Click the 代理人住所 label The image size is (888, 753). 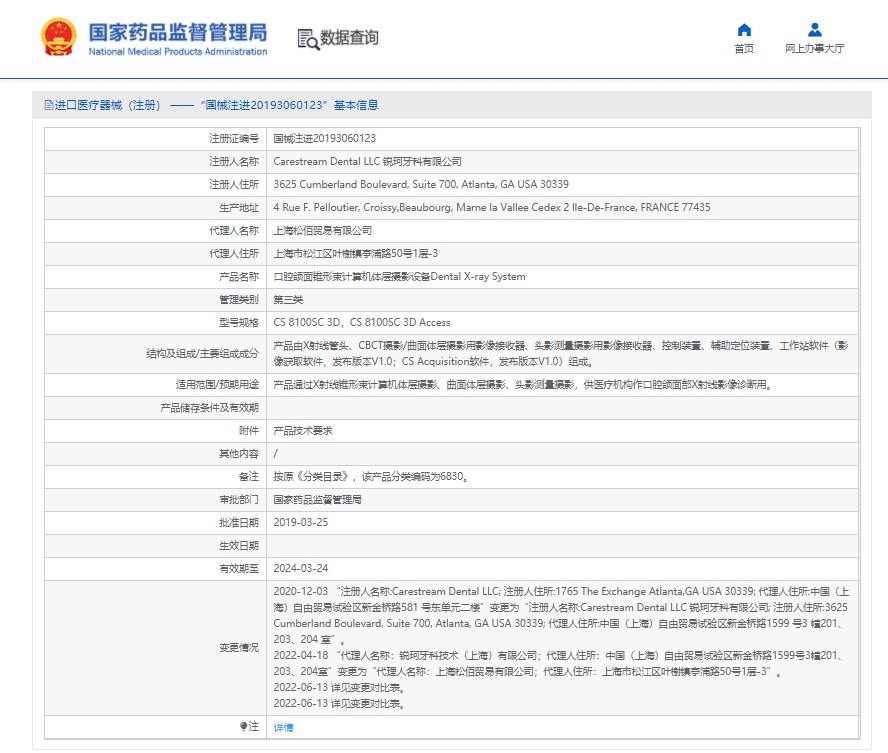pyautogui.click(x=234, y=254)
